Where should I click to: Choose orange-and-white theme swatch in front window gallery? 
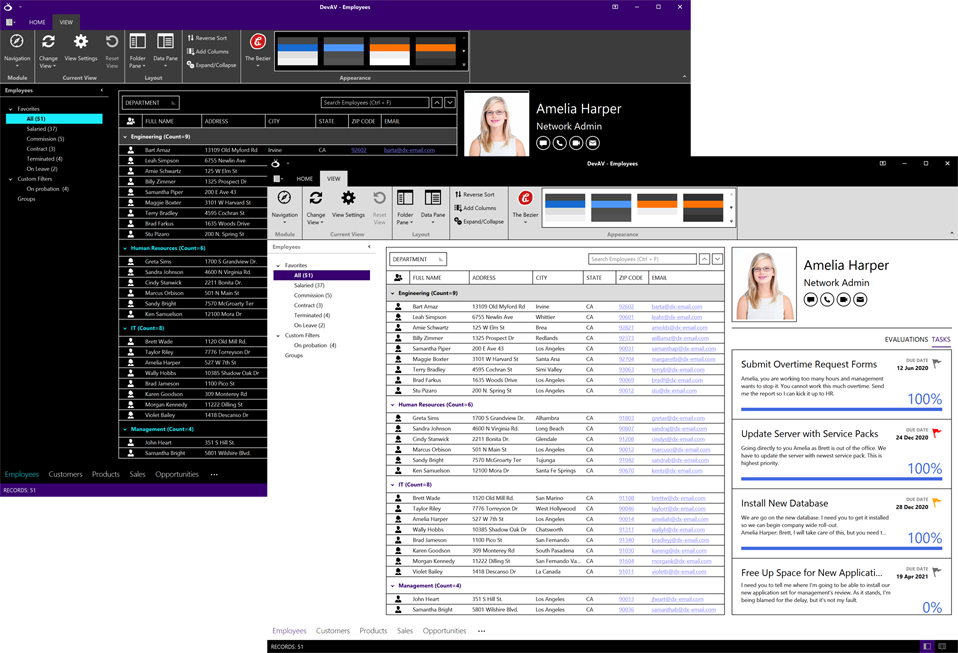pos(657,208)
